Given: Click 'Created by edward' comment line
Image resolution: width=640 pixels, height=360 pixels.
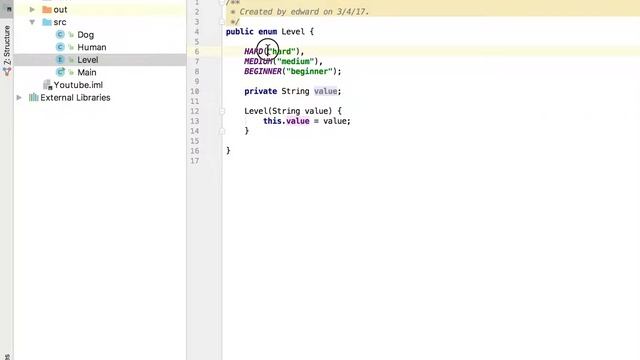Looking at the screenshot, I should [300, 12].
